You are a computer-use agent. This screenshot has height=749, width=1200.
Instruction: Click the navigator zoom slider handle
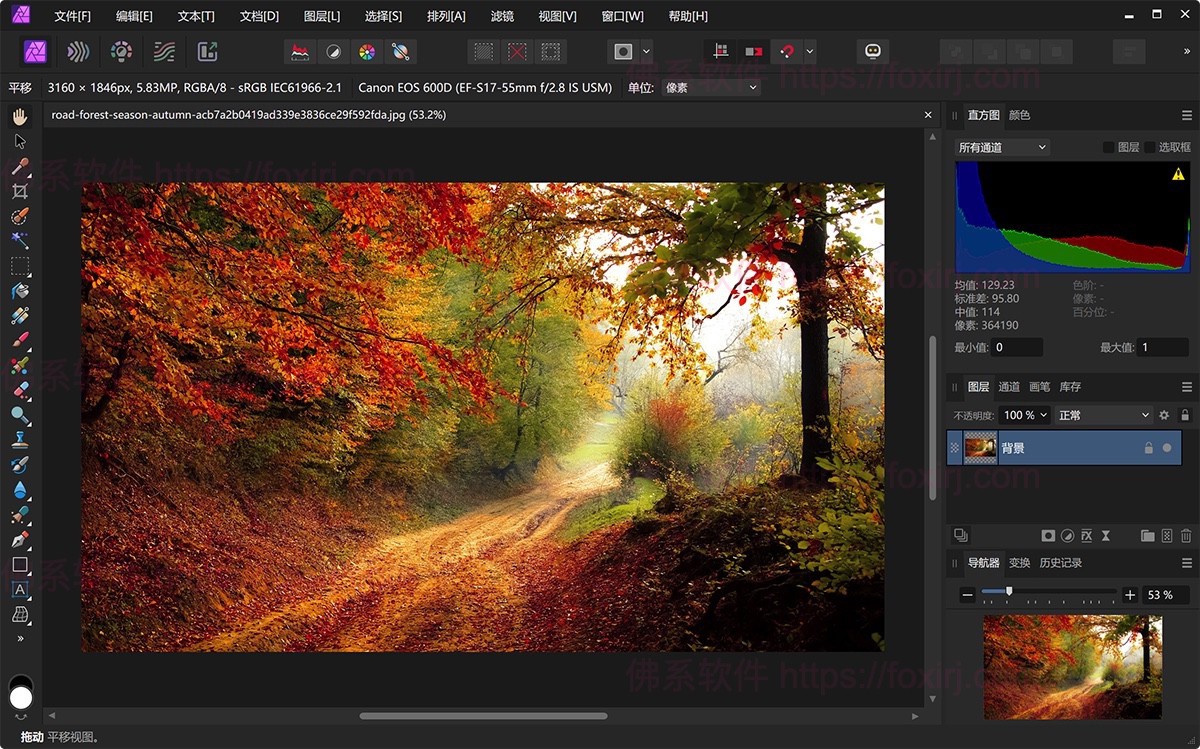[1009, 592]
